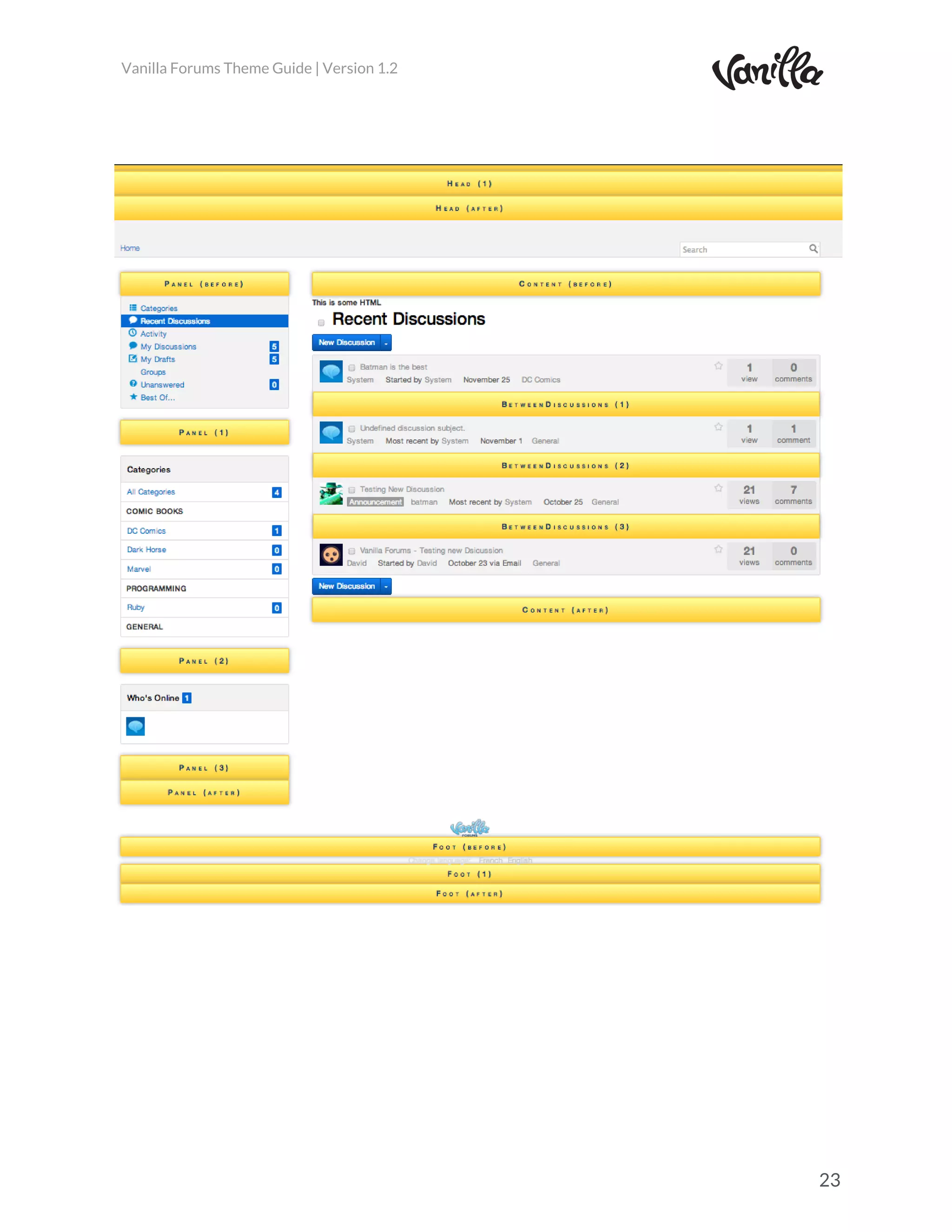The height and width of the screenshot is (1232, 952).
Task: Click David author link on Vanilla Forums discussion
Action: pyautogui.click(x=357, y=563)
